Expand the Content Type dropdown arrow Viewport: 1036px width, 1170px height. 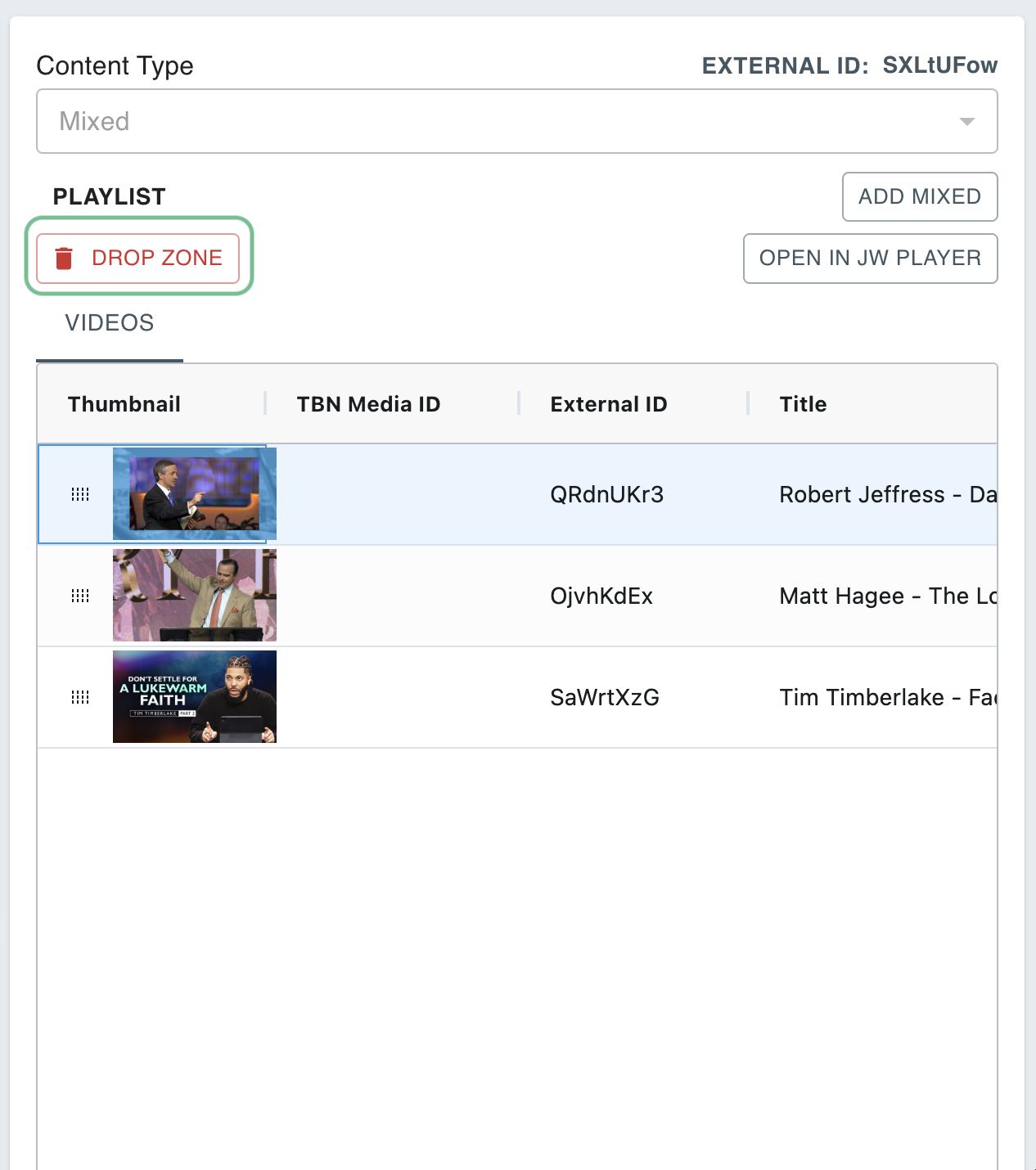pos(966,121)
